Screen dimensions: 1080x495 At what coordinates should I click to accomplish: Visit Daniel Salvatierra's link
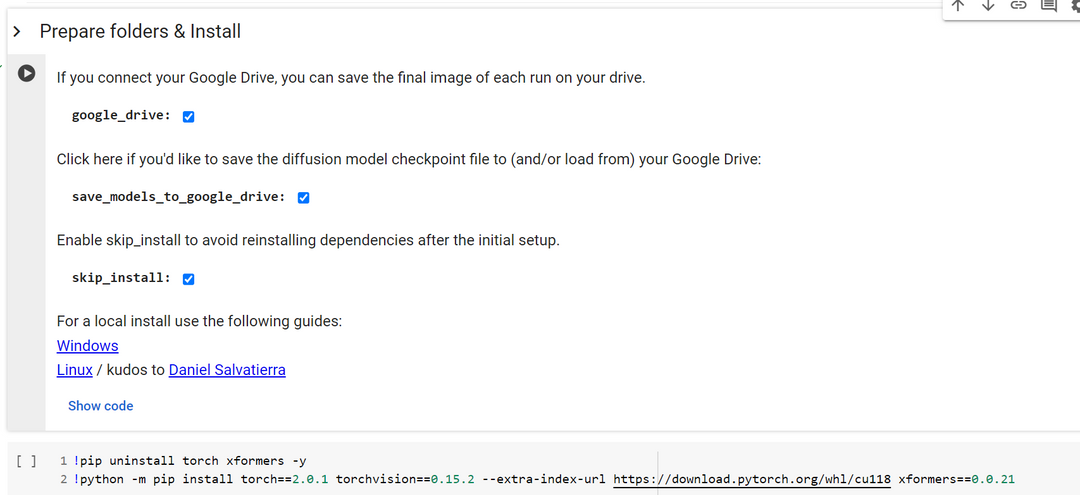pyautogui.click(x=227, y=370)
